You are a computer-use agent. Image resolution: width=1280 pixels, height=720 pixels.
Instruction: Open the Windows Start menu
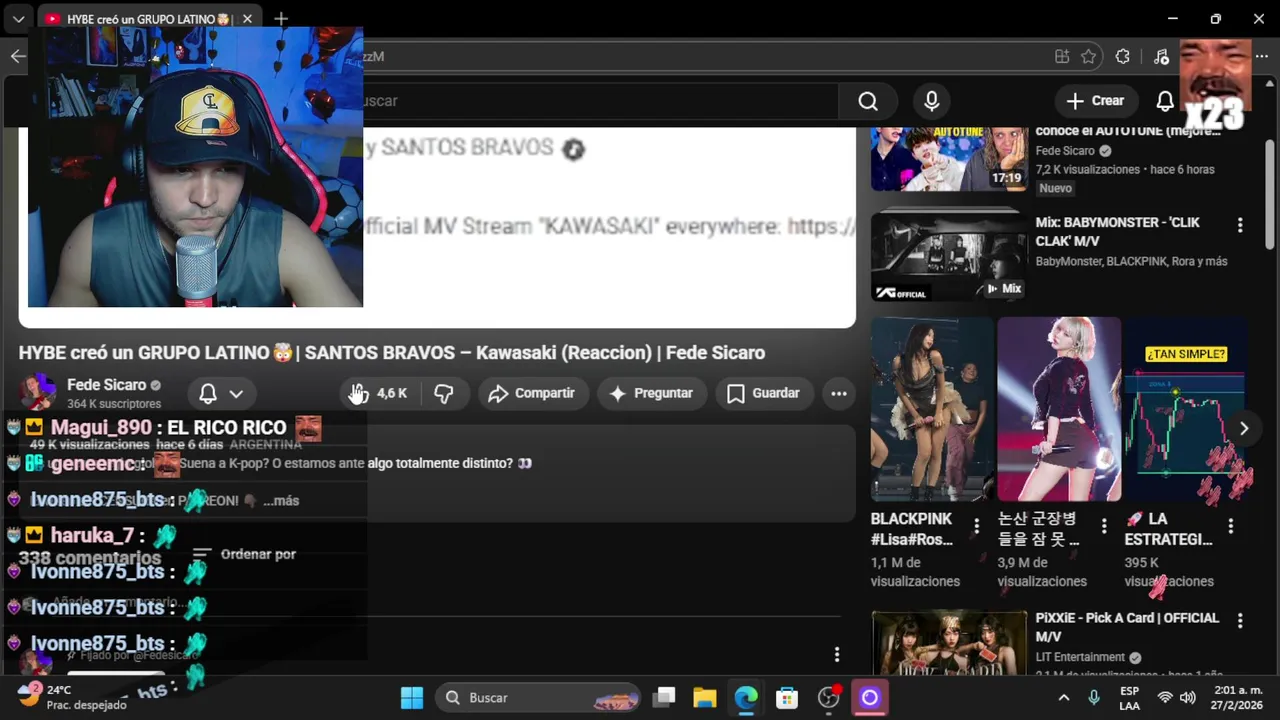point(412,698)
